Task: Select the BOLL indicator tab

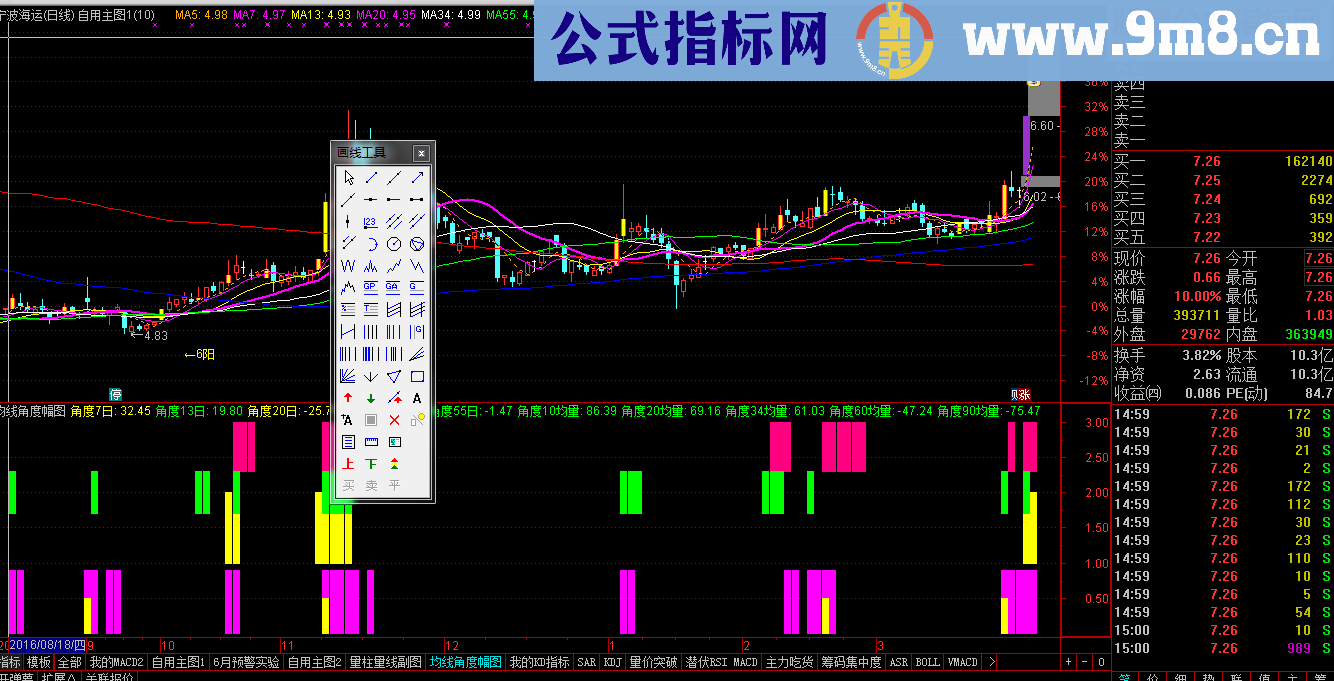Action: [x=927, y=662]
